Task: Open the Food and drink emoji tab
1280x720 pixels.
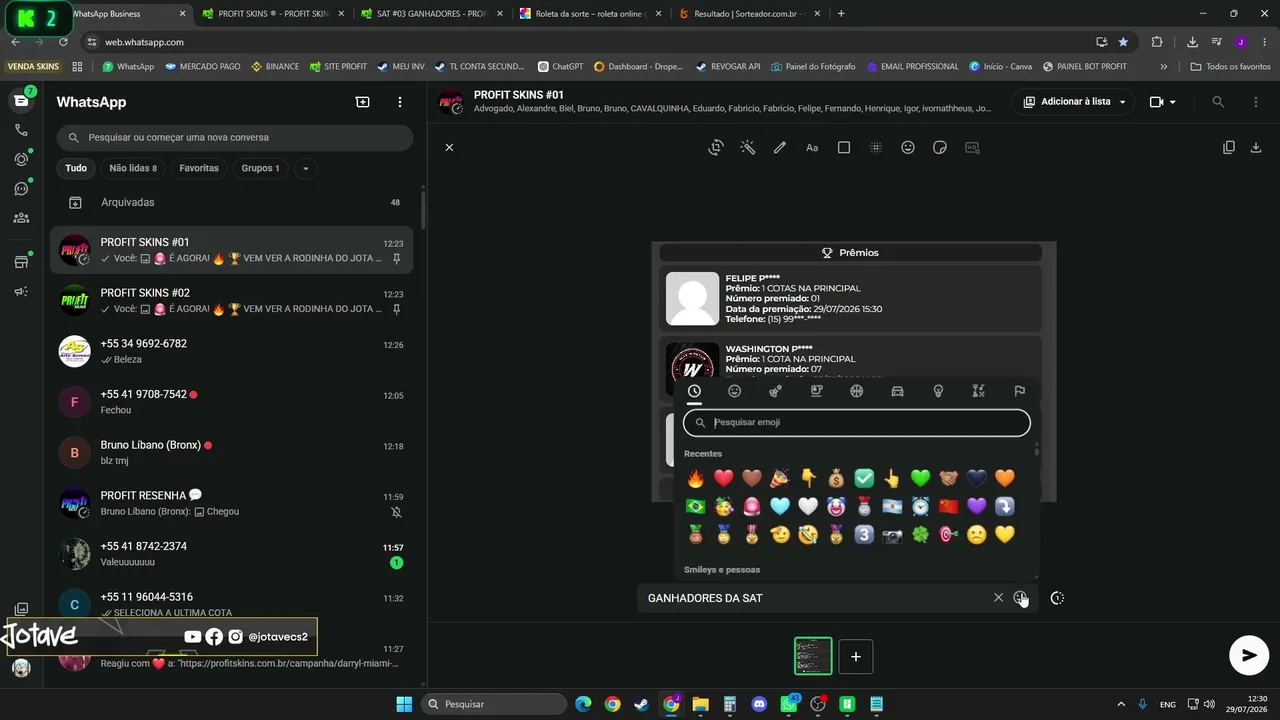Action: 816,391
